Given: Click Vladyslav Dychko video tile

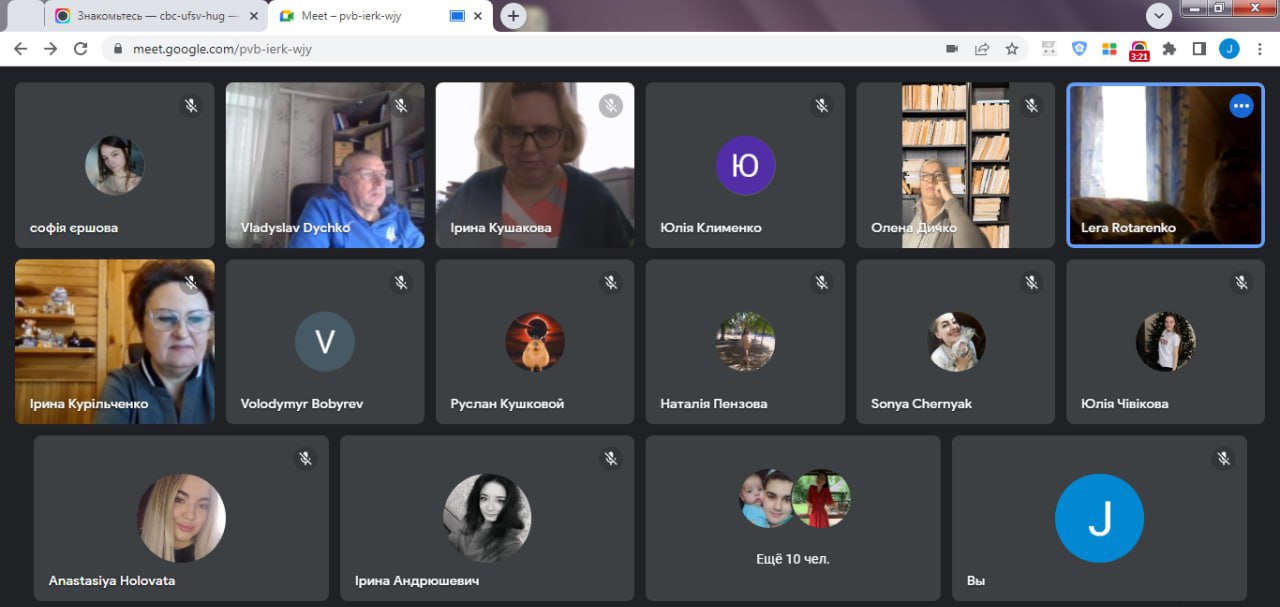Looking at the screenshot, I should pos(325,165).
